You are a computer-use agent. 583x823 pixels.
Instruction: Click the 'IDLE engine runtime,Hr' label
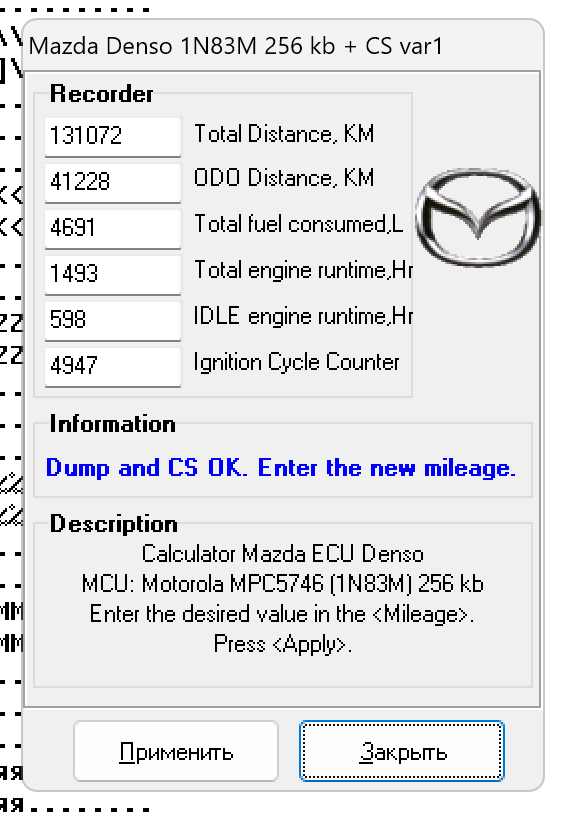click(303, 316)
